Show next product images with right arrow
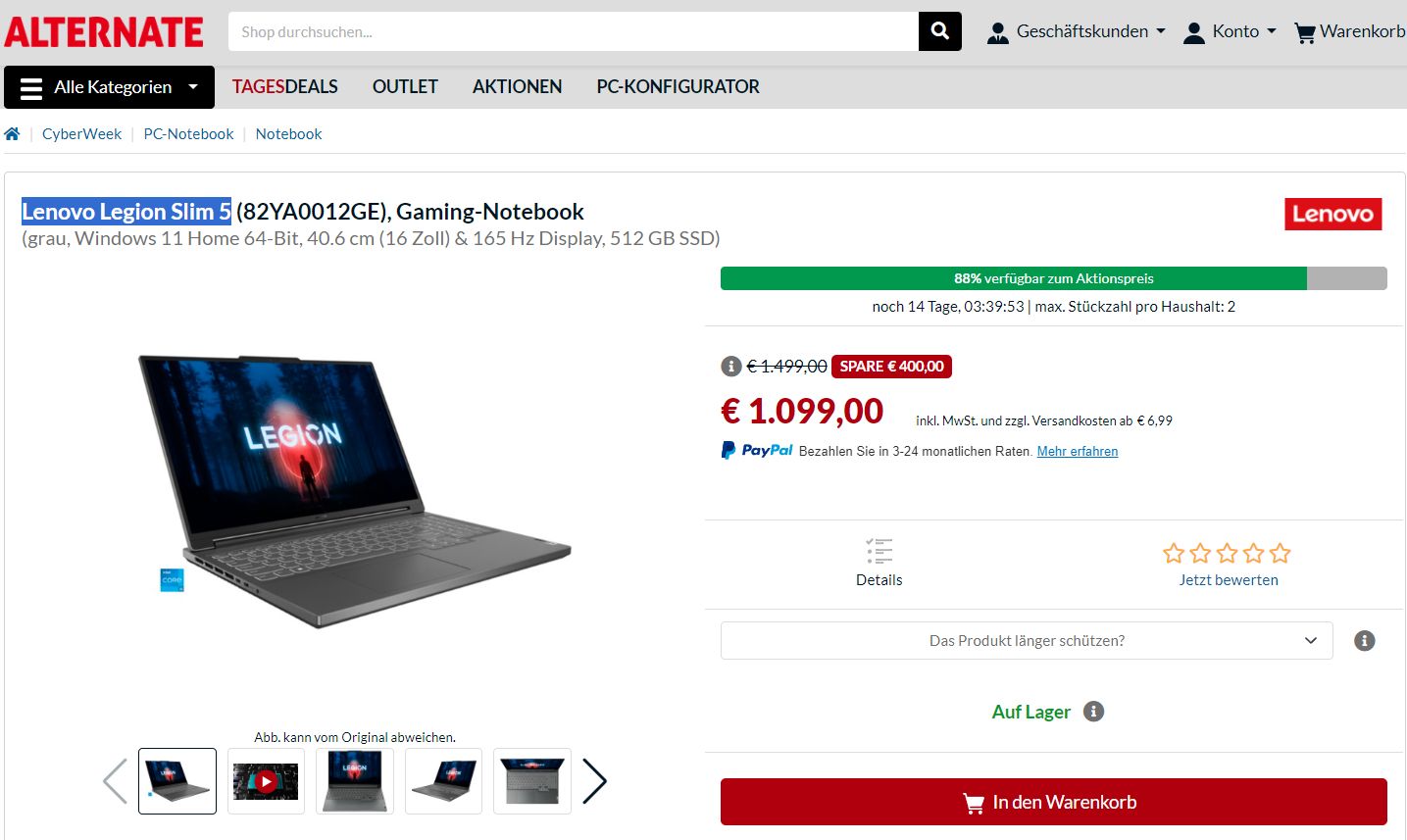Viewport: 1407px width, 840px height. 594,781
